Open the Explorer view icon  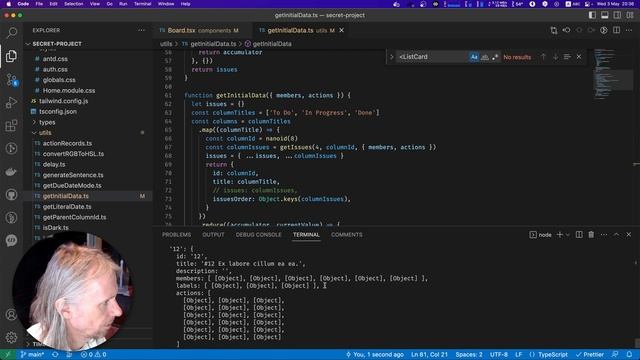coord(11,56)
